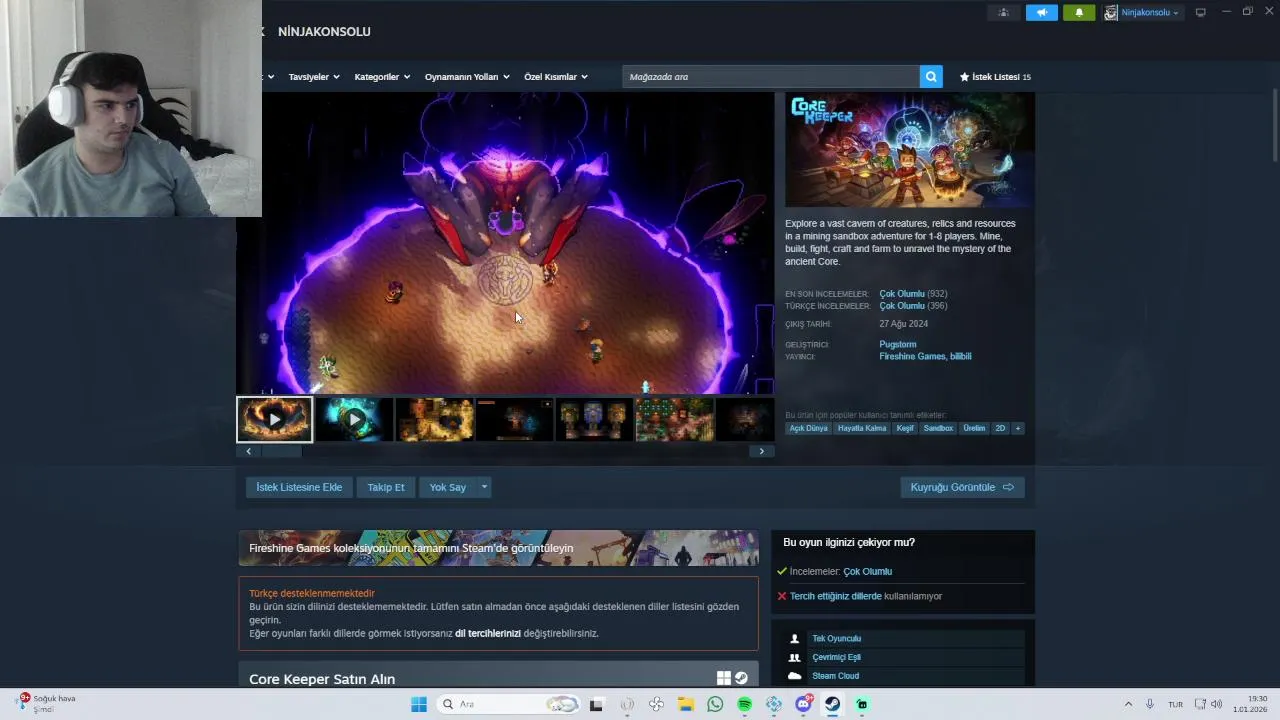Click the Yok Say button
Screen dimensions: 1280x720
(x=448, y=487)
